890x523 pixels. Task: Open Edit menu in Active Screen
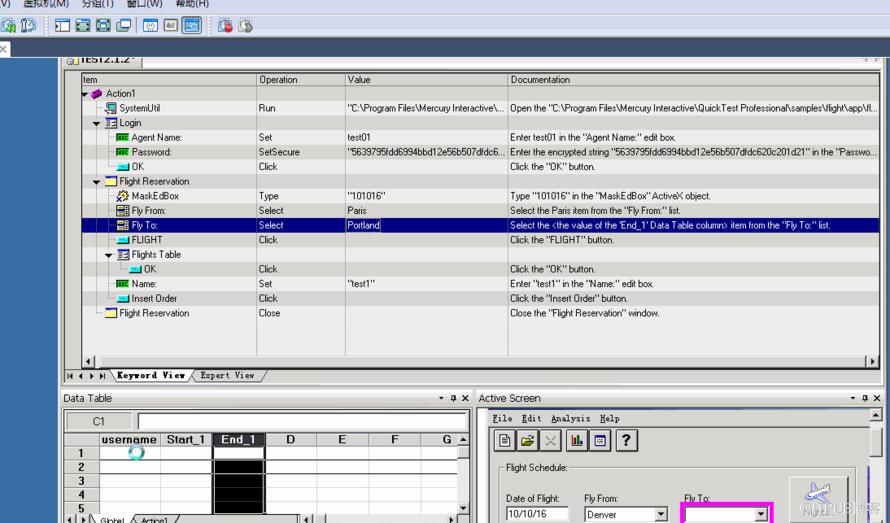tap(531, 419)
